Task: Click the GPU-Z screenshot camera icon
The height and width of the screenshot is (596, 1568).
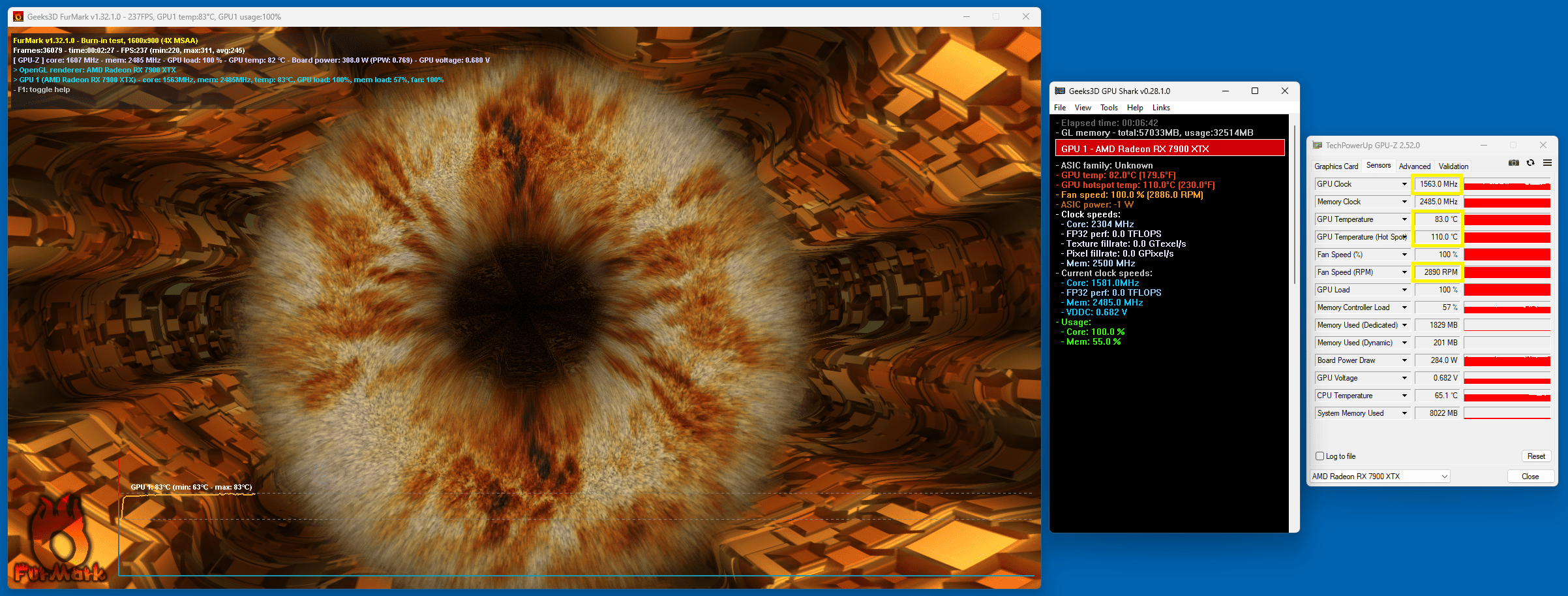Action: pyautogui.click(x=1514, y=163)
